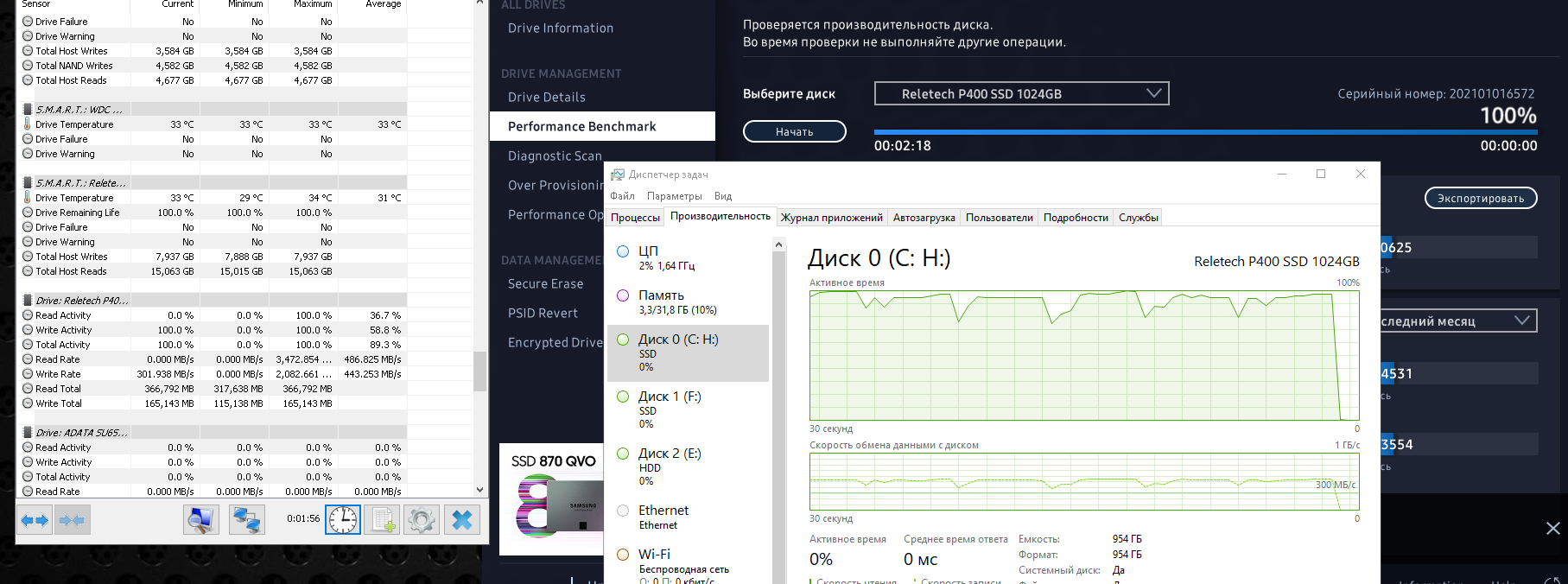This screenshot has height=584, width=1568.
Task: Open Diagnostic Scan in the sidebar
Action: pos(555,156)
